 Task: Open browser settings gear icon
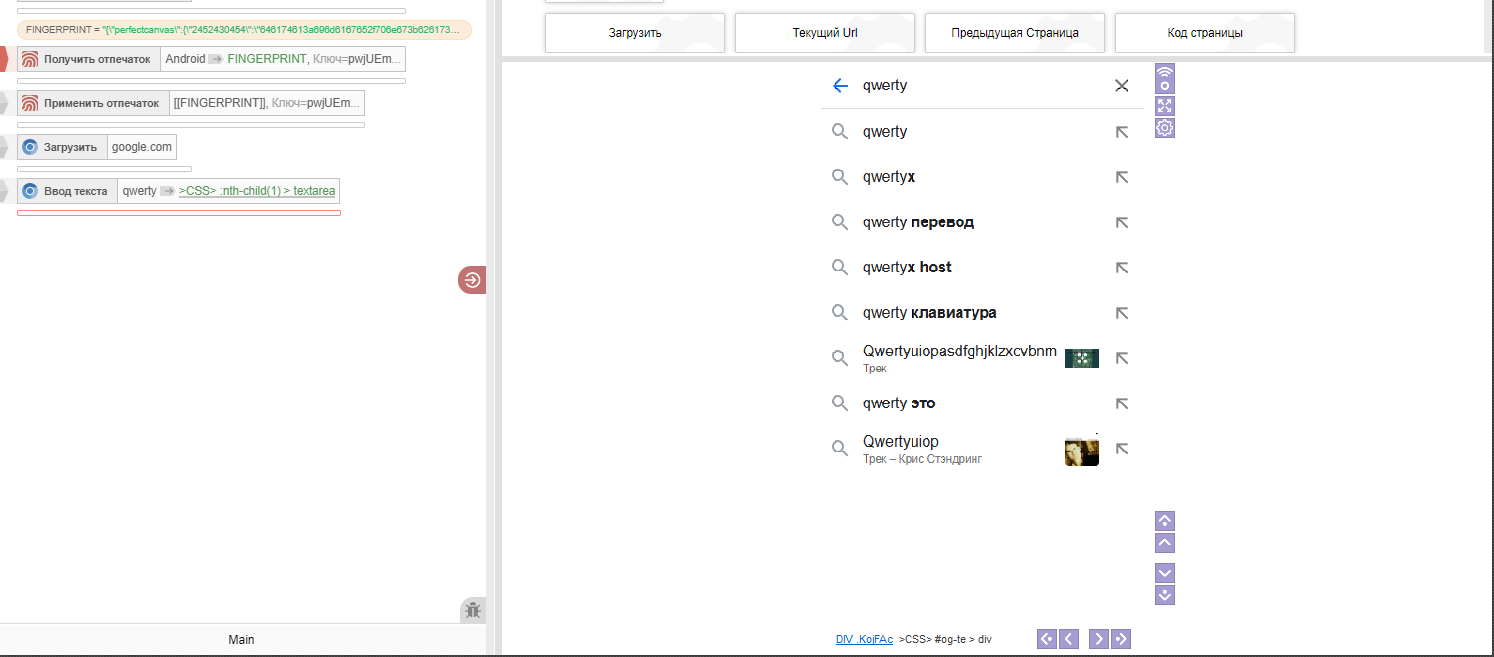(x=1165, y=128)
